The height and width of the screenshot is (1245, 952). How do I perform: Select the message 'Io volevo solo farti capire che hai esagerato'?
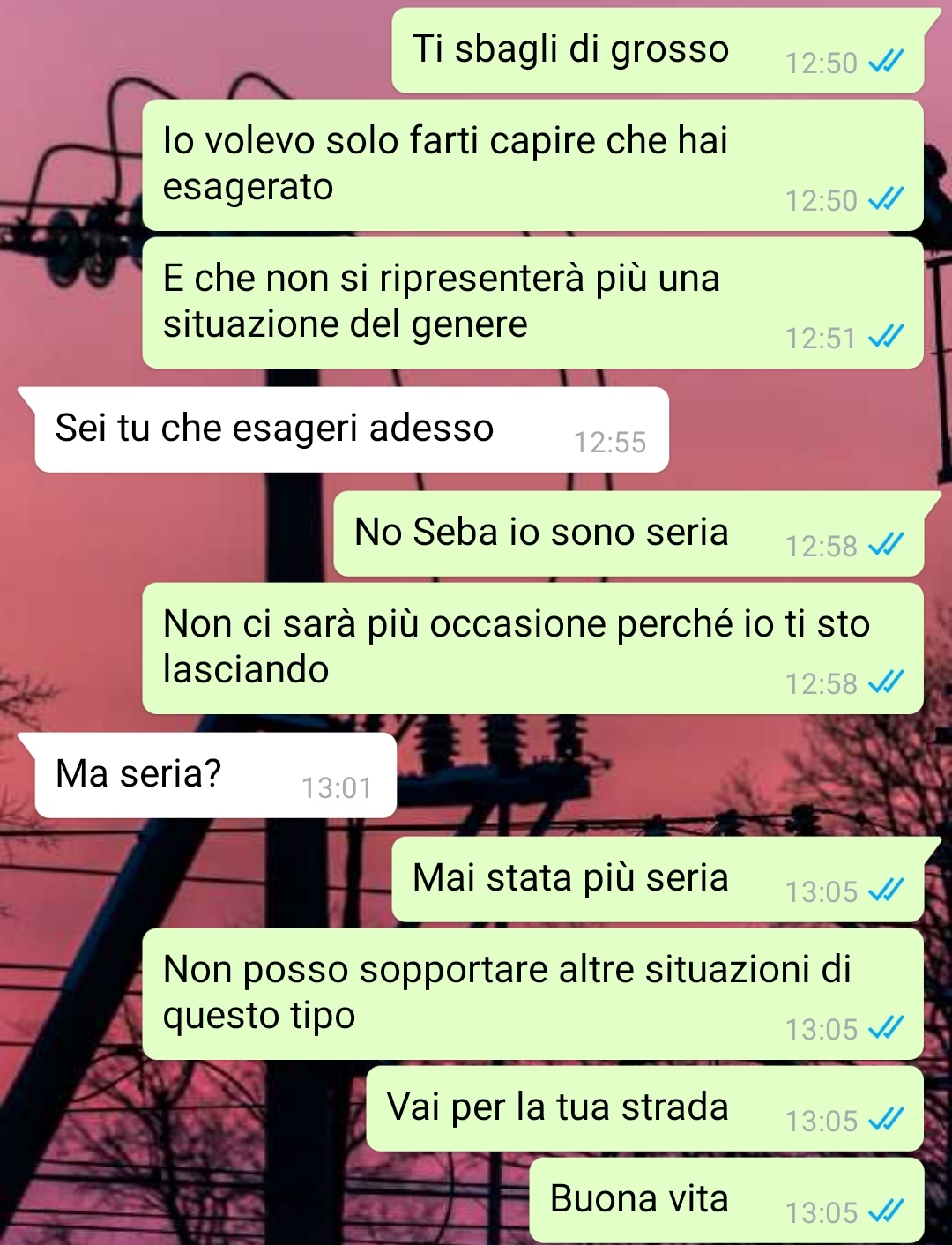[532, 165]
